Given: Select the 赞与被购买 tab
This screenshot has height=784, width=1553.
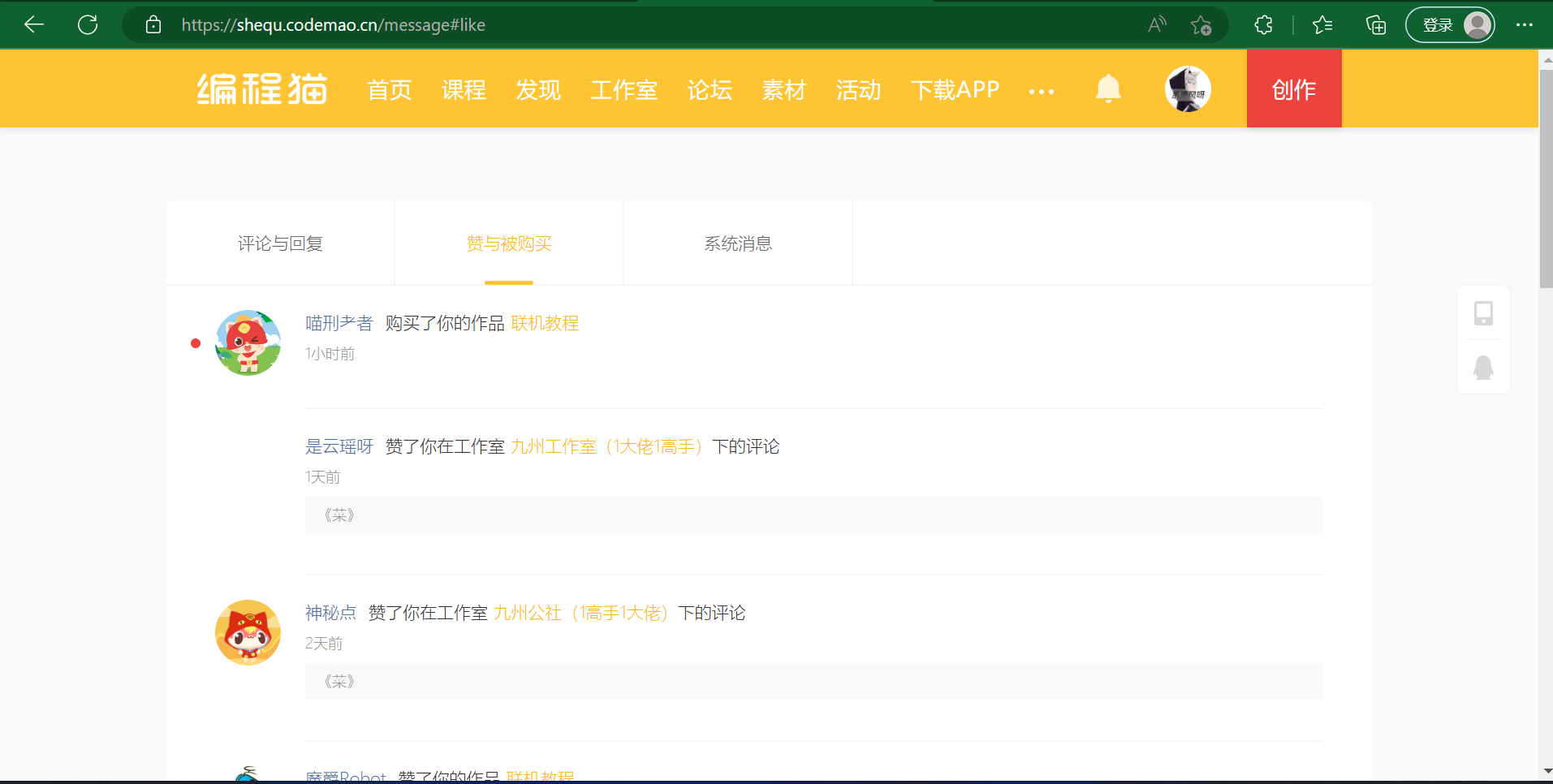Looking at the screenshot, I should [509, 243].
